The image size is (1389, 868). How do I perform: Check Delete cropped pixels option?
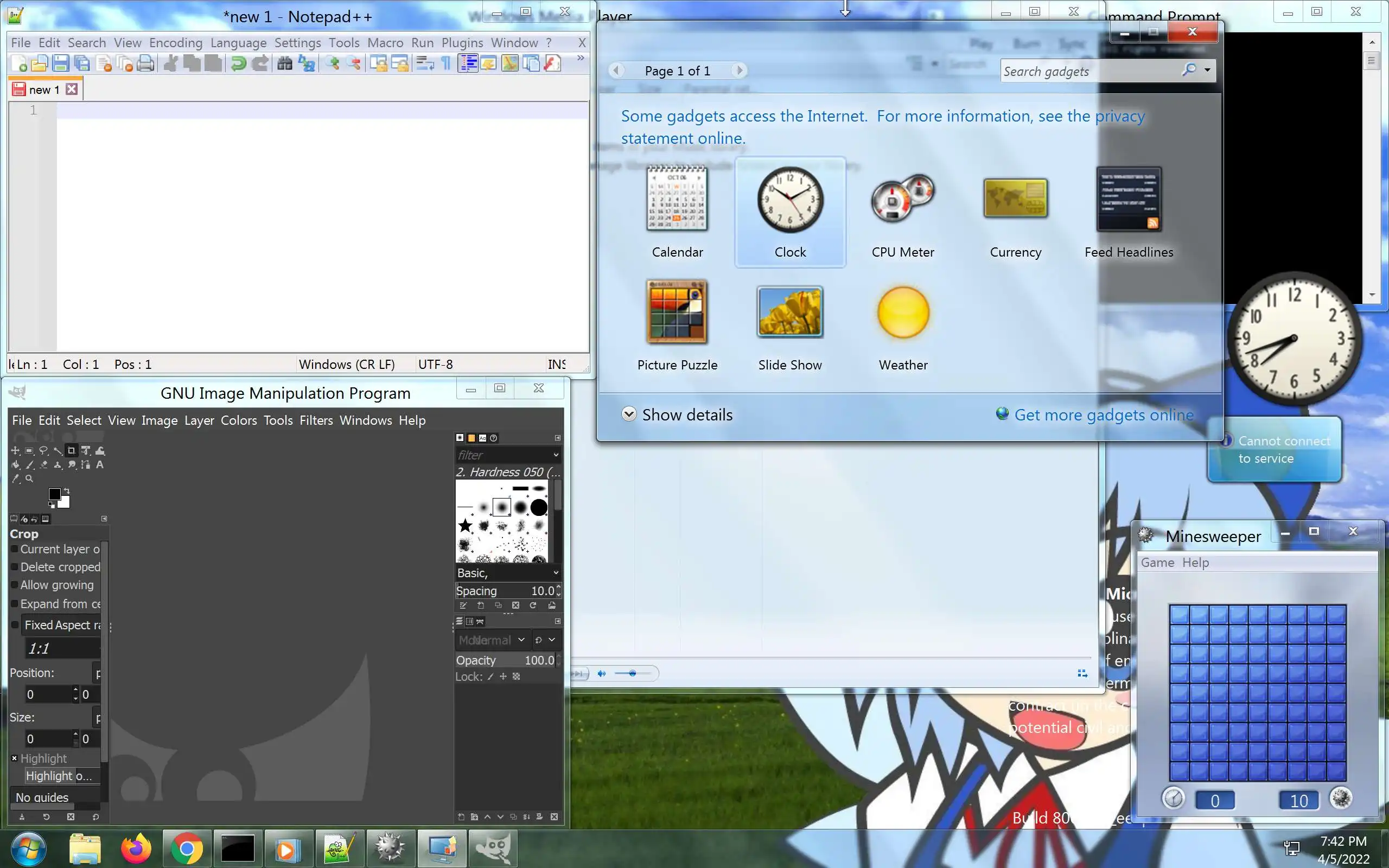pyautogui.click(x=15, y=567)
